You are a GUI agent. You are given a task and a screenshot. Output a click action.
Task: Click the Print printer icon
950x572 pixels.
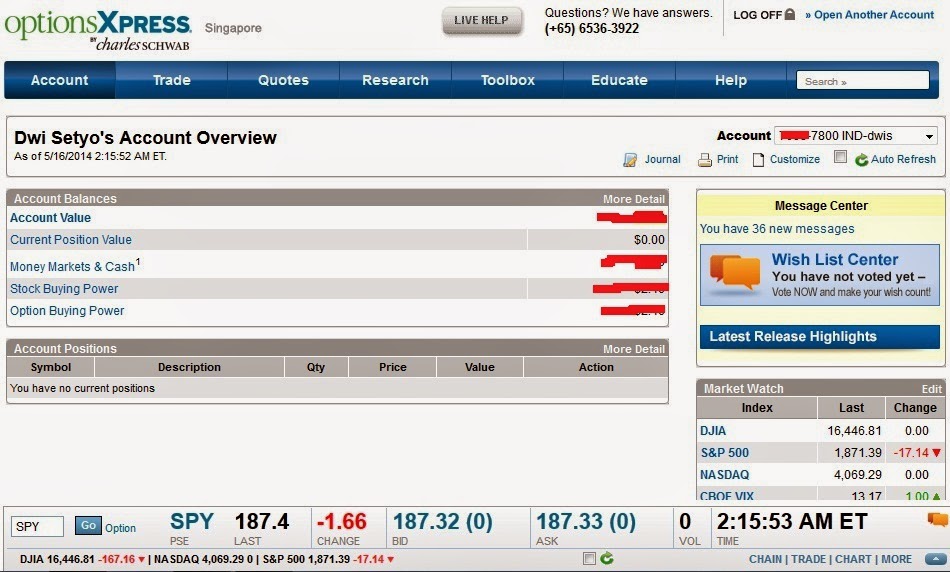click(x=705, y=160)
